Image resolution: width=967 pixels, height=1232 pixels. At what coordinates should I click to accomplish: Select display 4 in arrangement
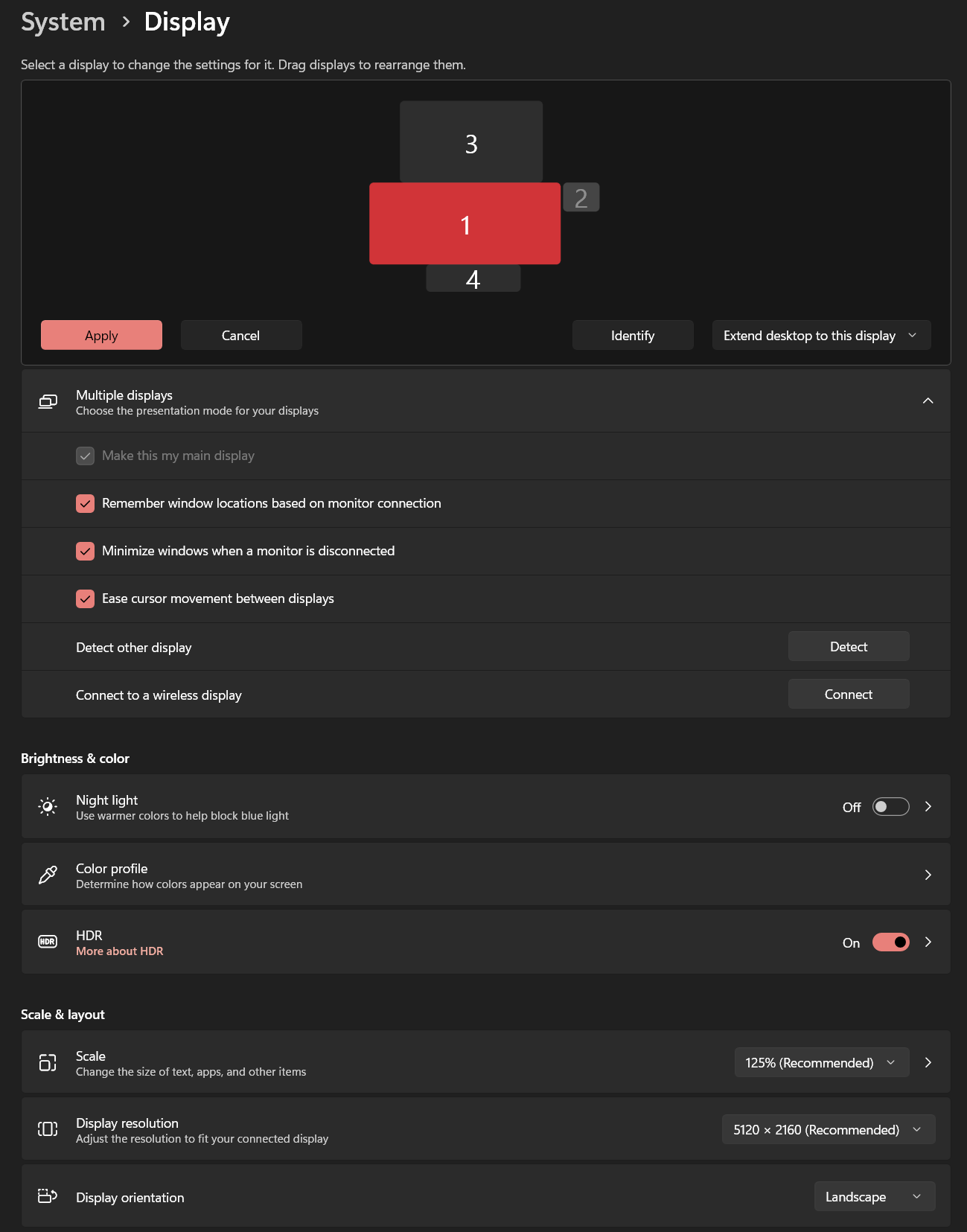(x=473, y=278)
